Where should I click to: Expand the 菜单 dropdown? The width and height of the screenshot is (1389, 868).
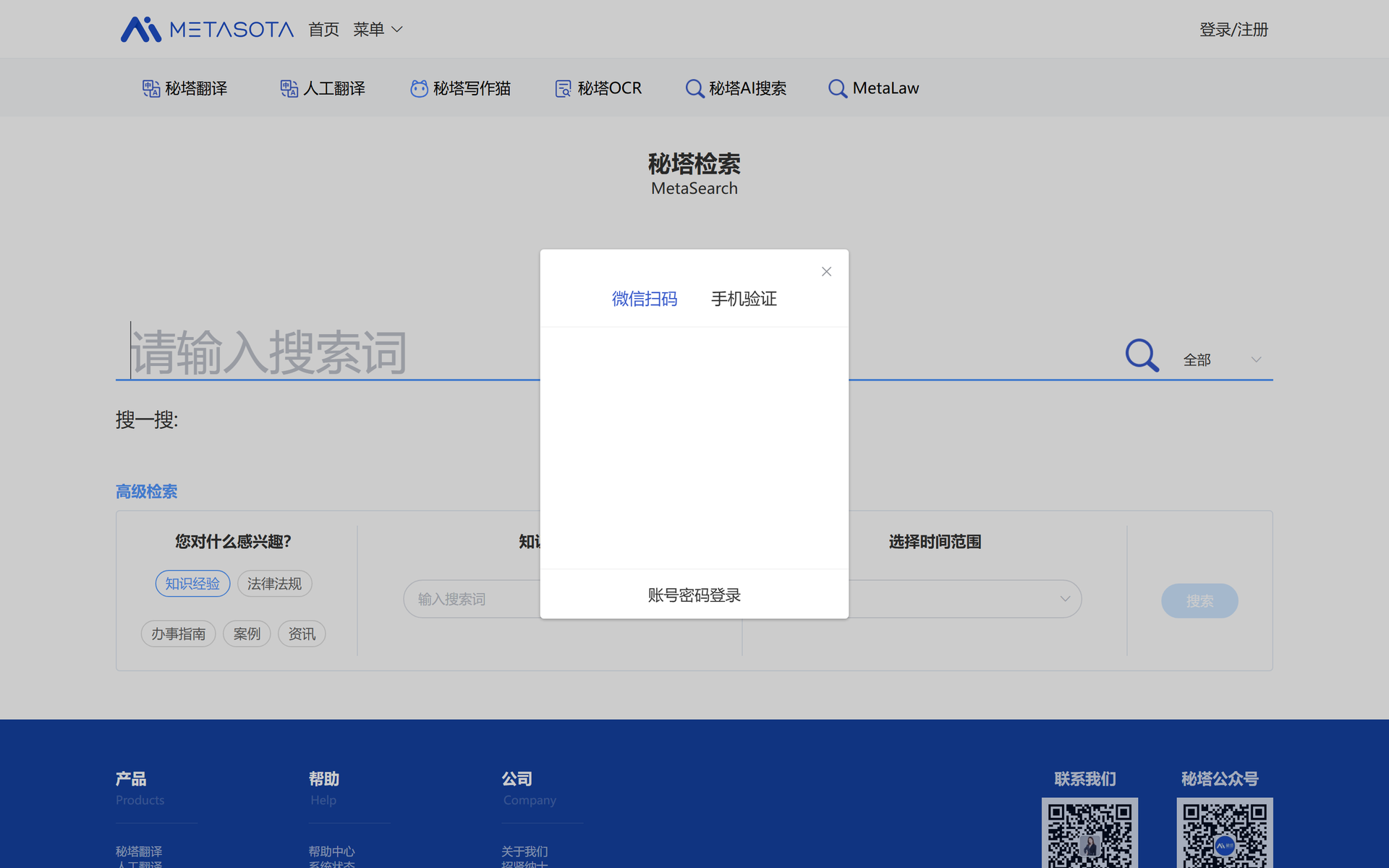pos(378,30)
